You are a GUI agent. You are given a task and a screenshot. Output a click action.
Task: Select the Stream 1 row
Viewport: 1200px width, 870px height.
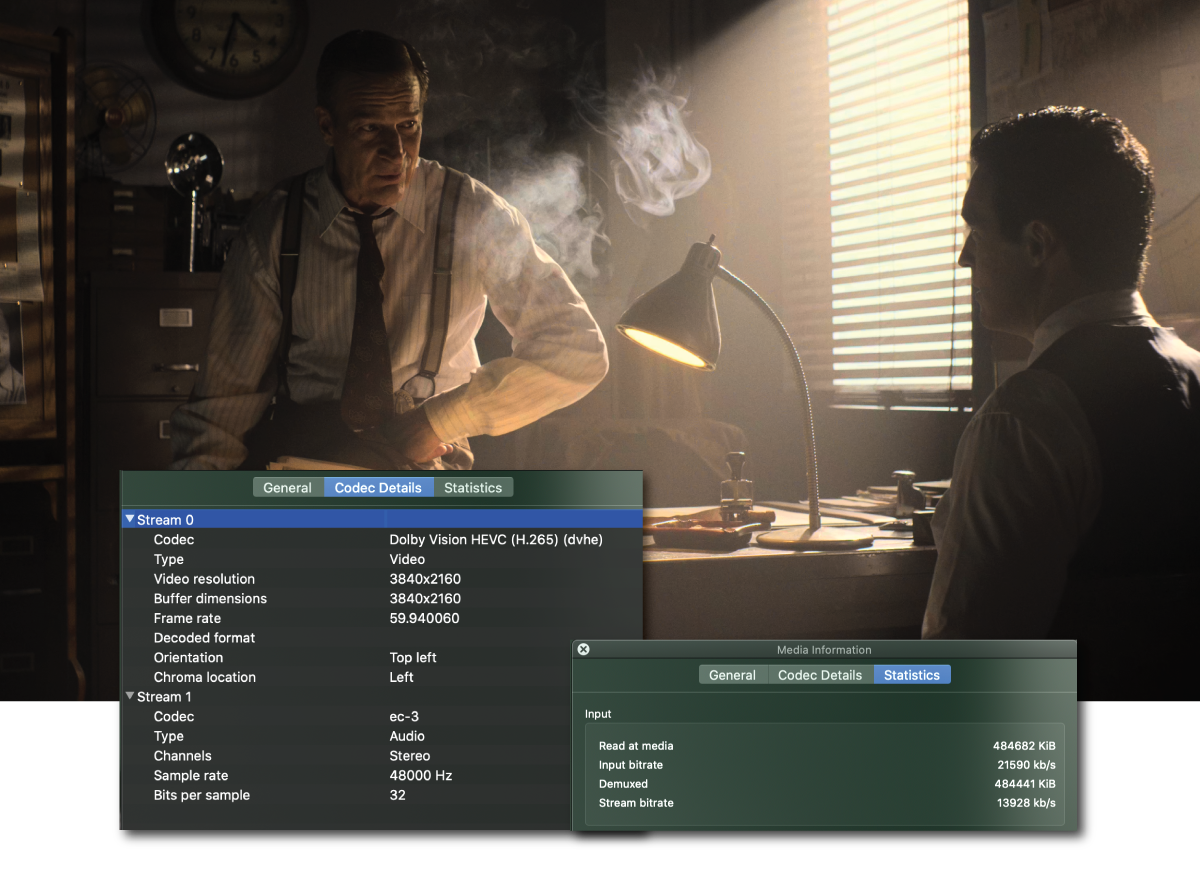coord(382,696)
